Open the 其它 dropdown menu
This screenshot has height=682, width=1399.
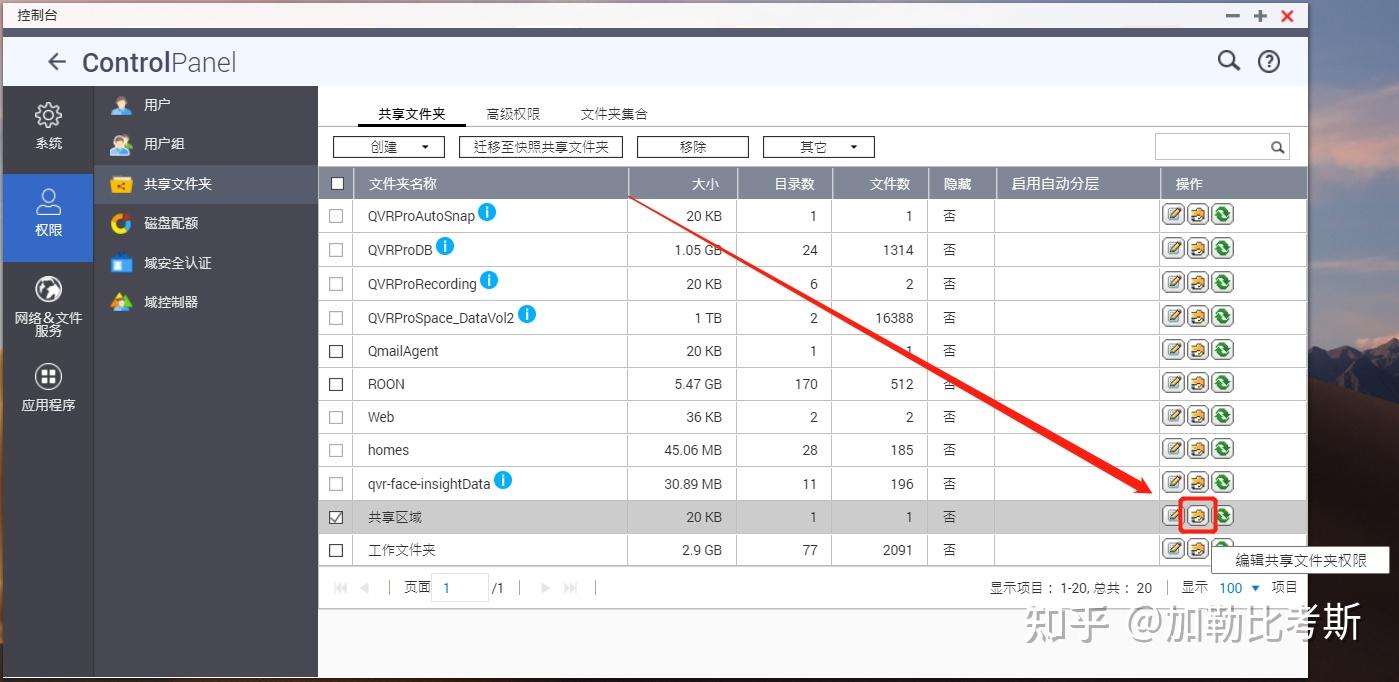coord(818,146)
